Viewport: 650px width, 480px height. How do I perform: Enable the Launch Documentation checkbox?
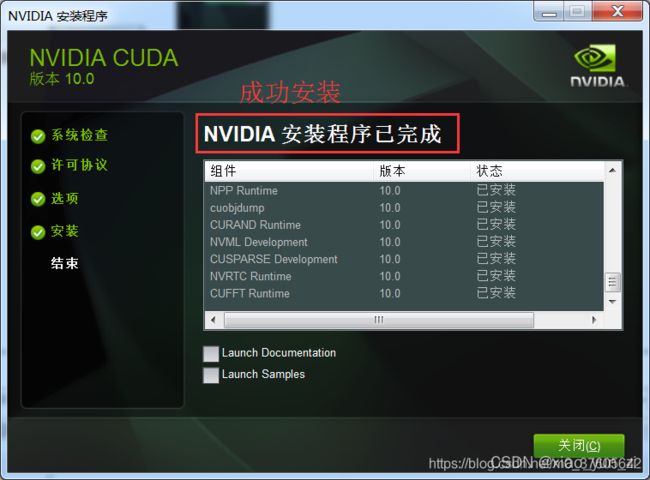pos(211,354)
